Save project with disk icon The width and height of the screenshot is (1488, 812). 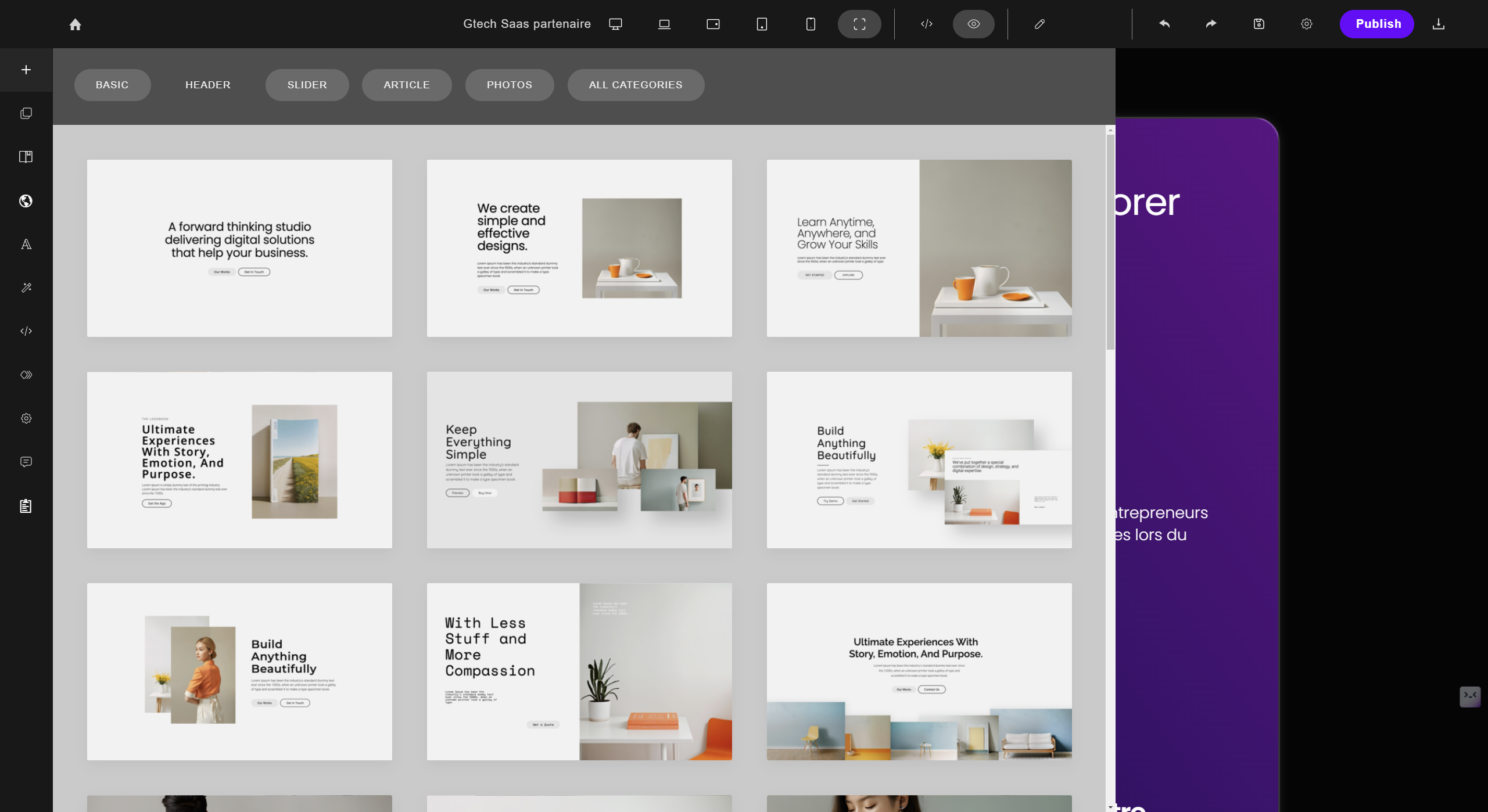(1258, 24)
